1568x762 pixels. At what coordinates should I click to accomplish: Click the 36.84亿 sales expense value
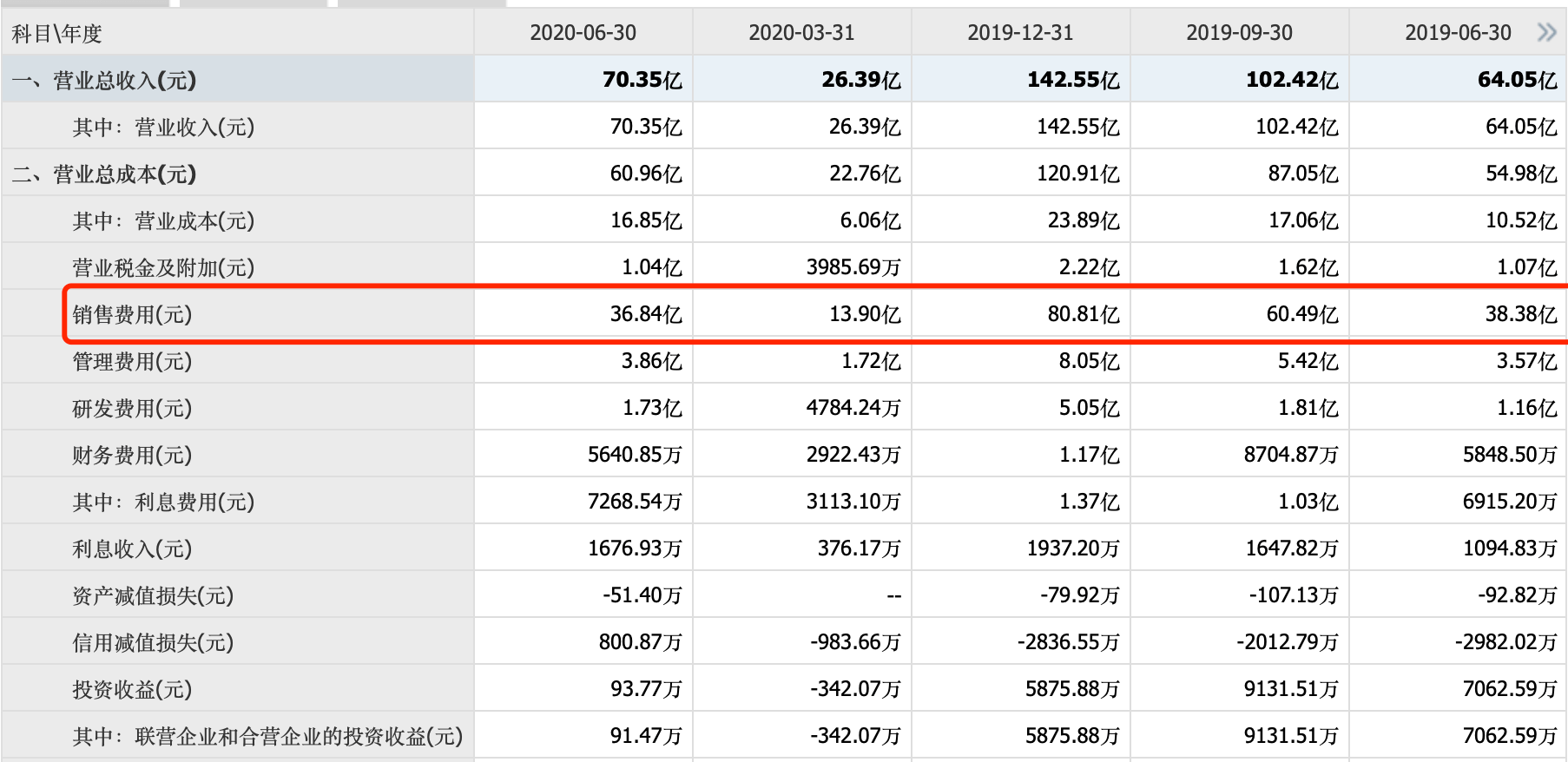pyautogui.click(x=646, y=314)
